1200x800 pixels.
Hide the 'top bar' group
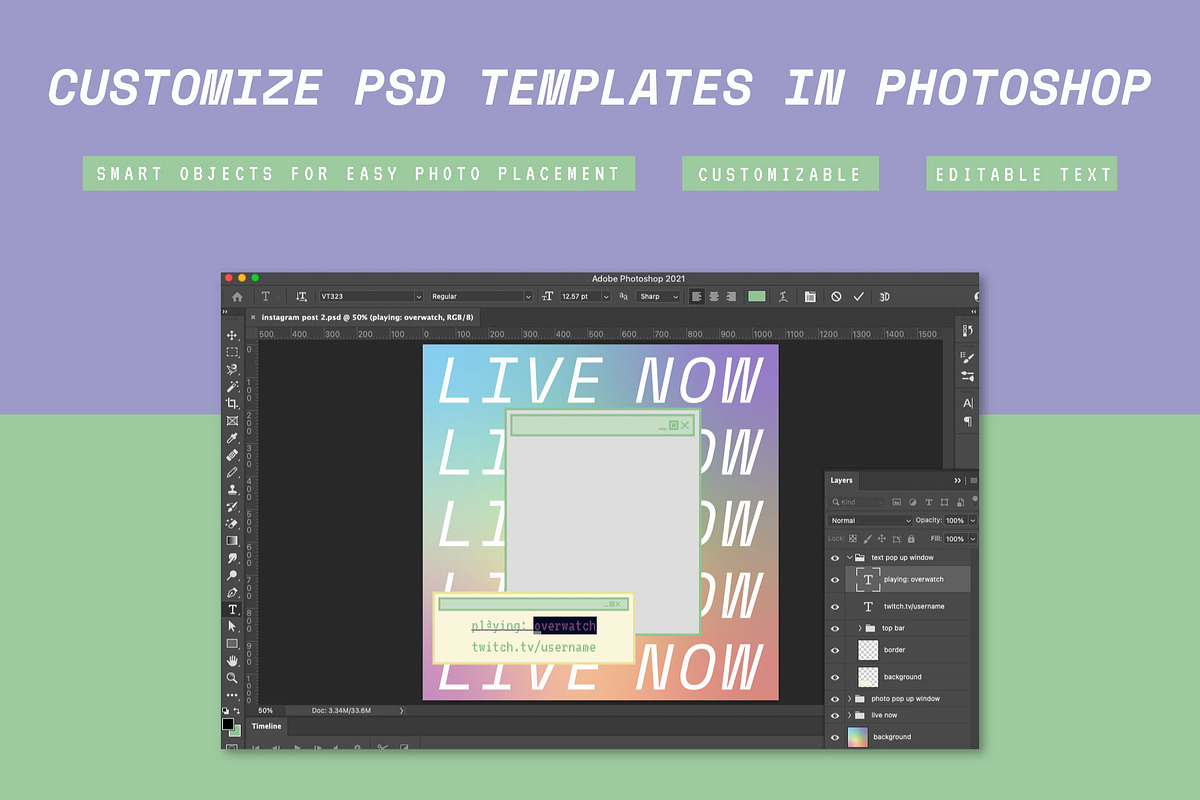click(835, 628)
